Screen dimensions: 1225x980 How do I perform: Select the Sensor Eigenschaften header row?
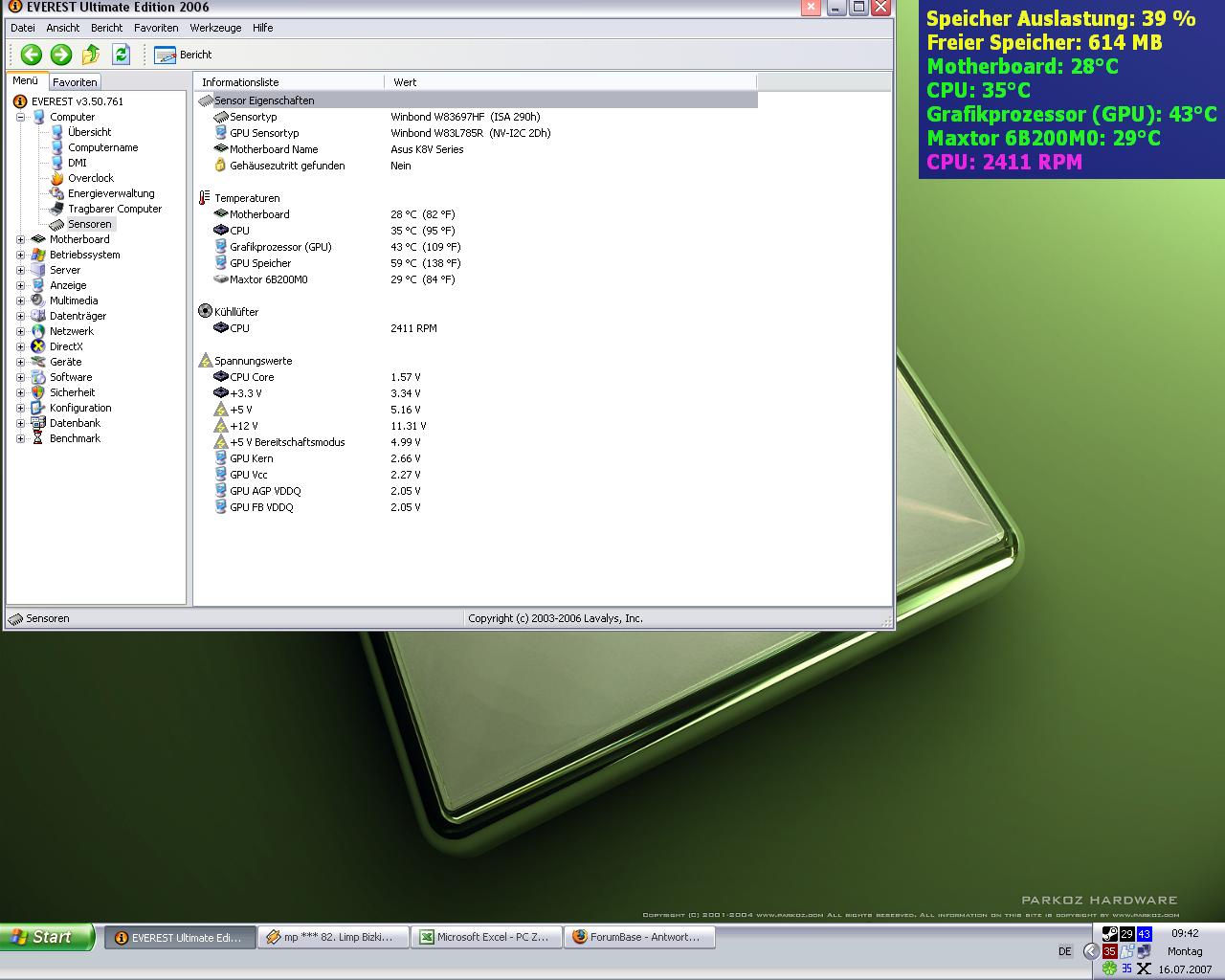coord(477,100)
